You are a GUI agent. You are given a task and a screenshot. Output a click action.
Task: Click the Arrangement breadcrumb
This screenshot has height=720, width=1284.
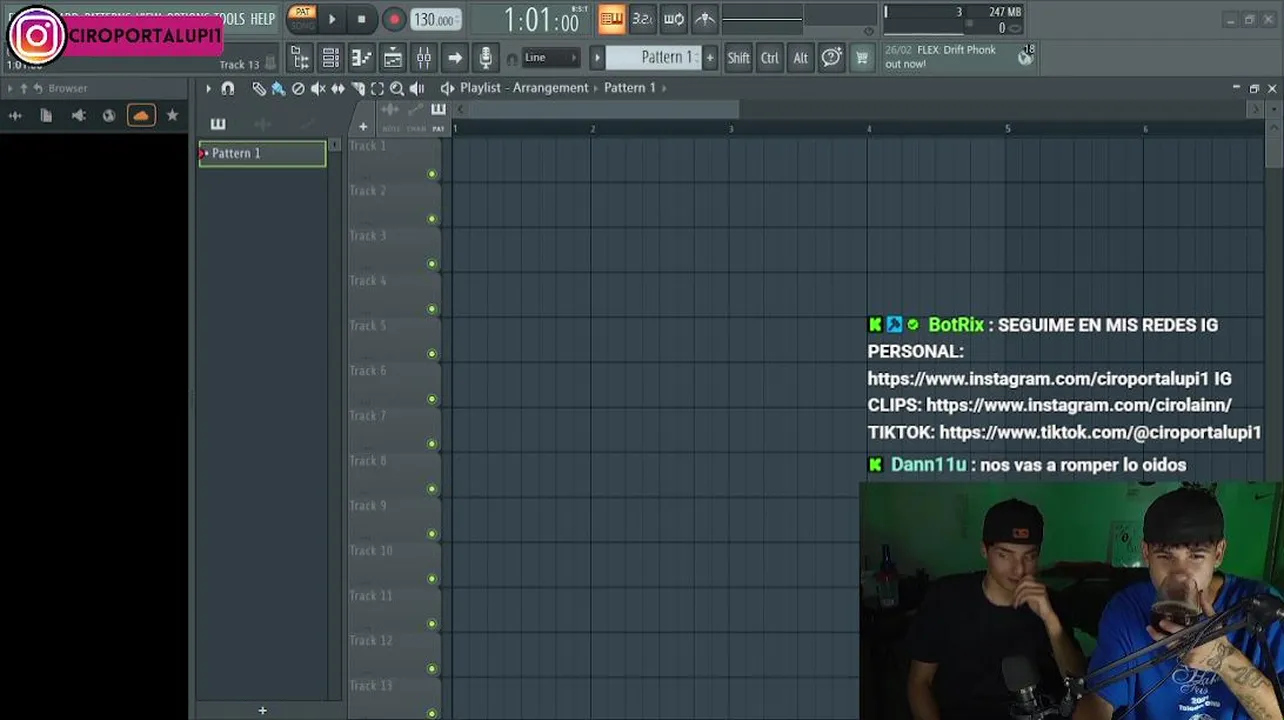tap(550, 88)
